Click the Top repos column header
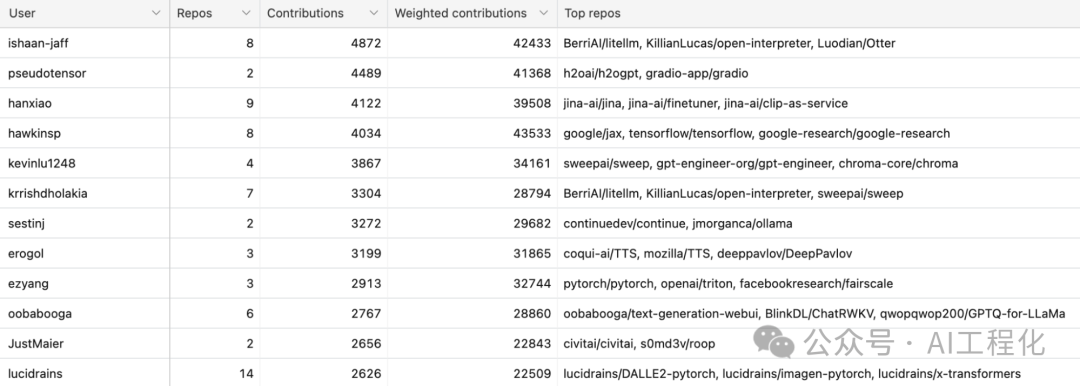 point(818,13)
